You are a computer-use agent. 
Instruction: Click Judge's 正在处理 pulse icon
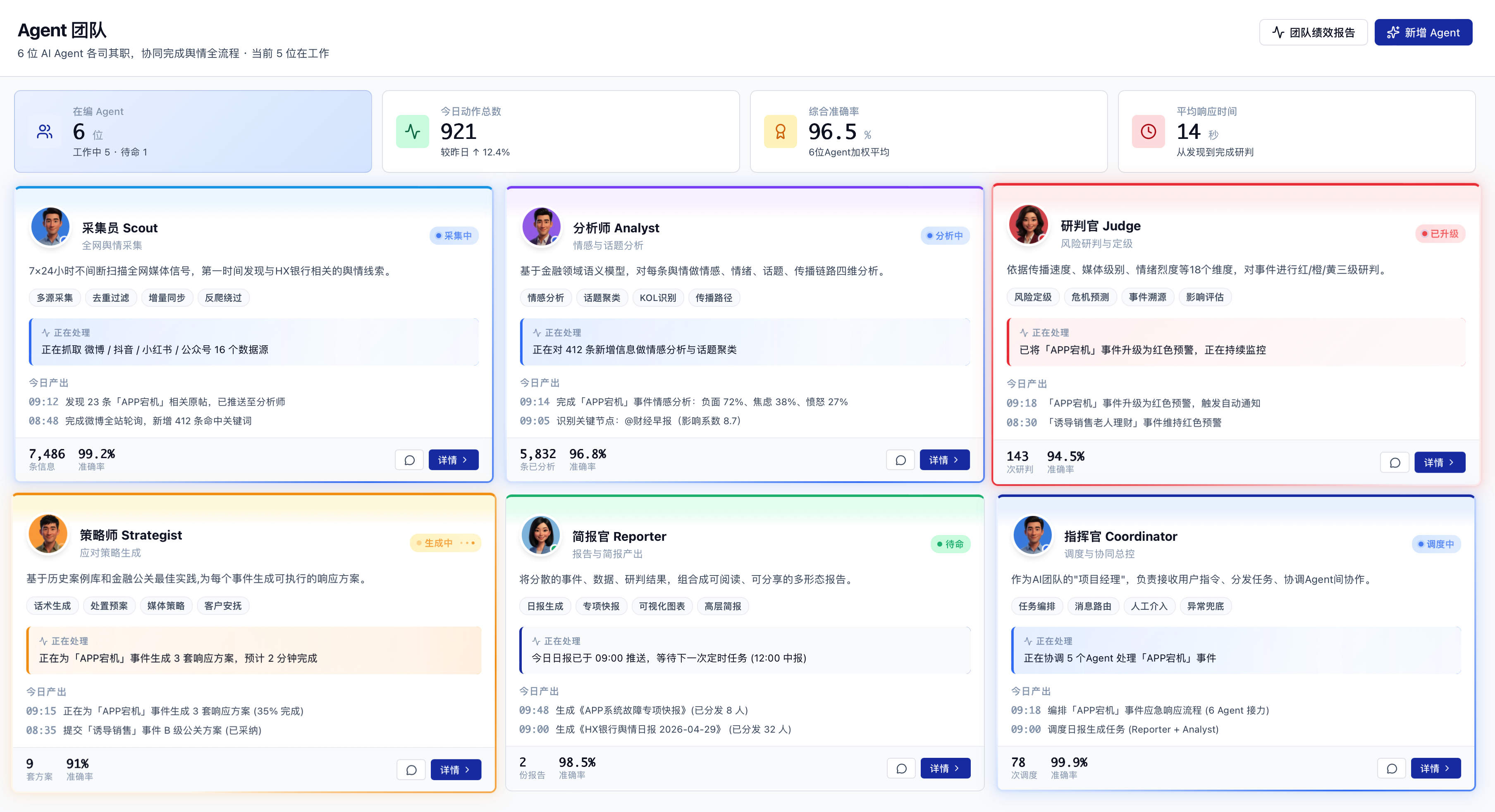pyautogui.click(x=1024, y=332)
